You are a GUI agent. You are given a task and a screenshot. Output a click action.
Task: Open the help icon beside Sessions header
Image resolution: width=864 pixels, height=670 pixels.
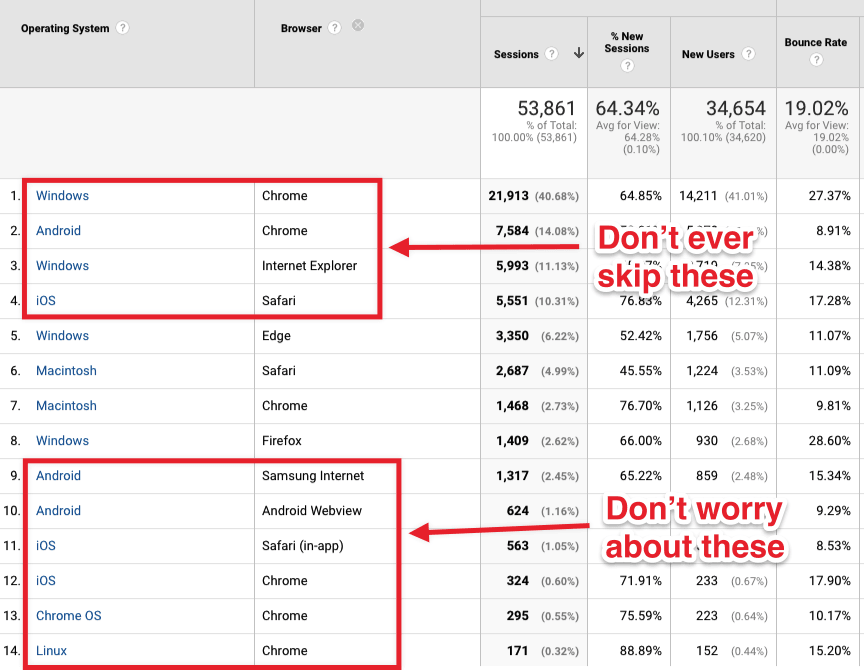[x=551, y=53]
